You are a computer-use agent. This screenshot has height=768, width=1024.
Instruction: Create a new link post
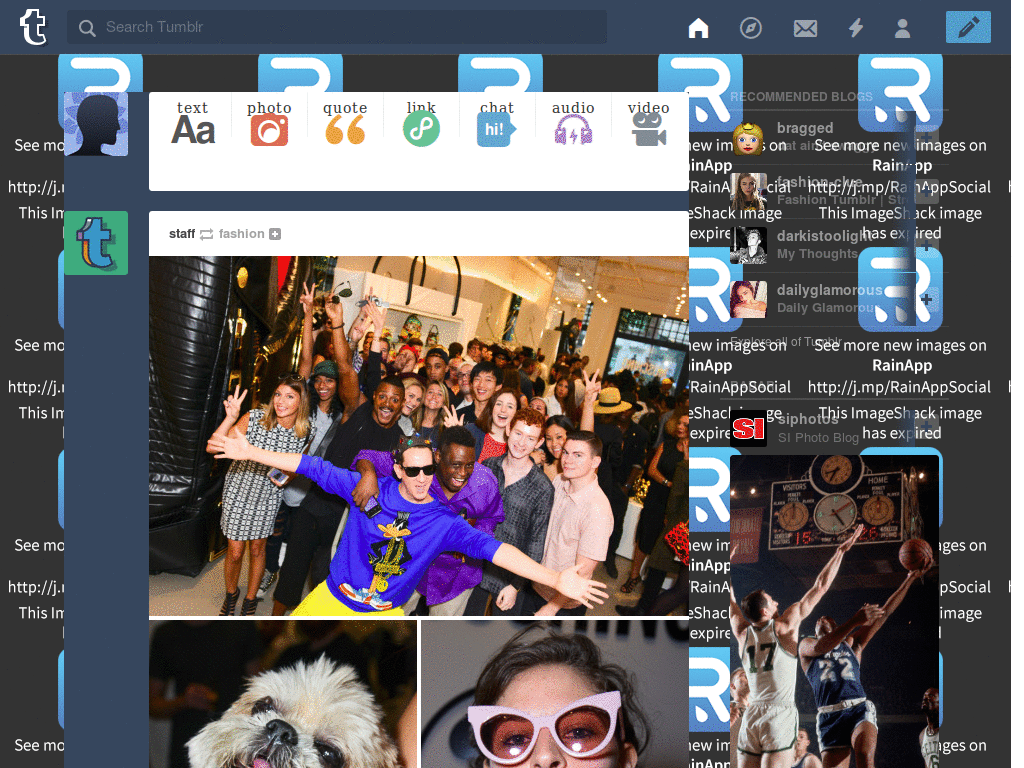tap(421, 123)
